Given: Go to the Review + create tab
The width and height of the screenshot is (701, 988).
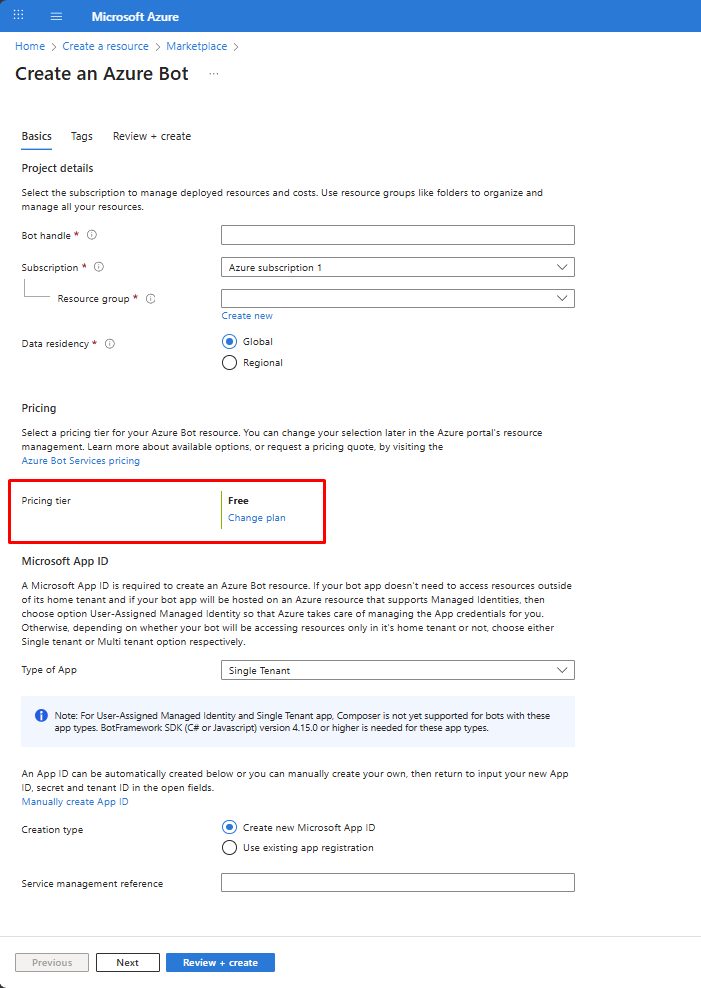Looking at the screenshot, I should (152, 136).
